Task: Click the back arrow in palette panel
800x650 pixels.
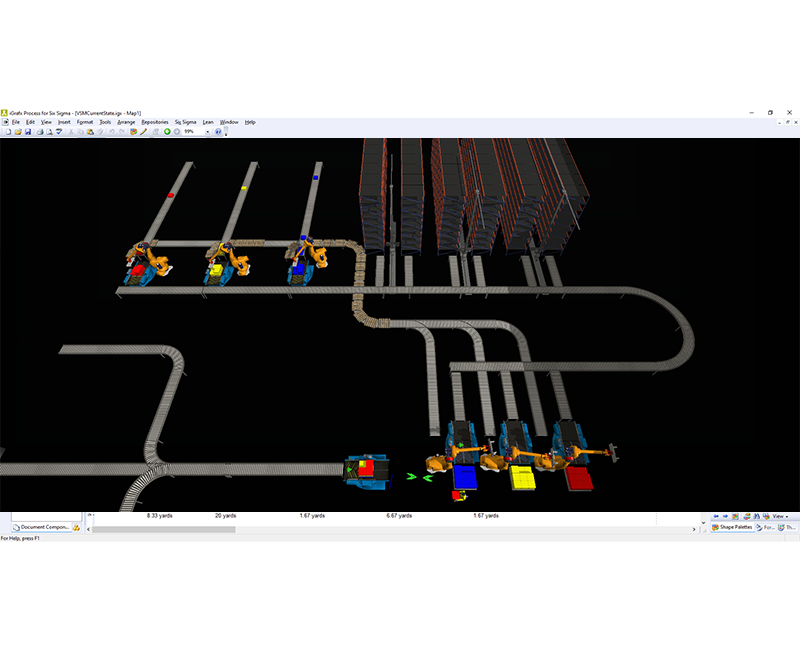Action: point(716,516)
